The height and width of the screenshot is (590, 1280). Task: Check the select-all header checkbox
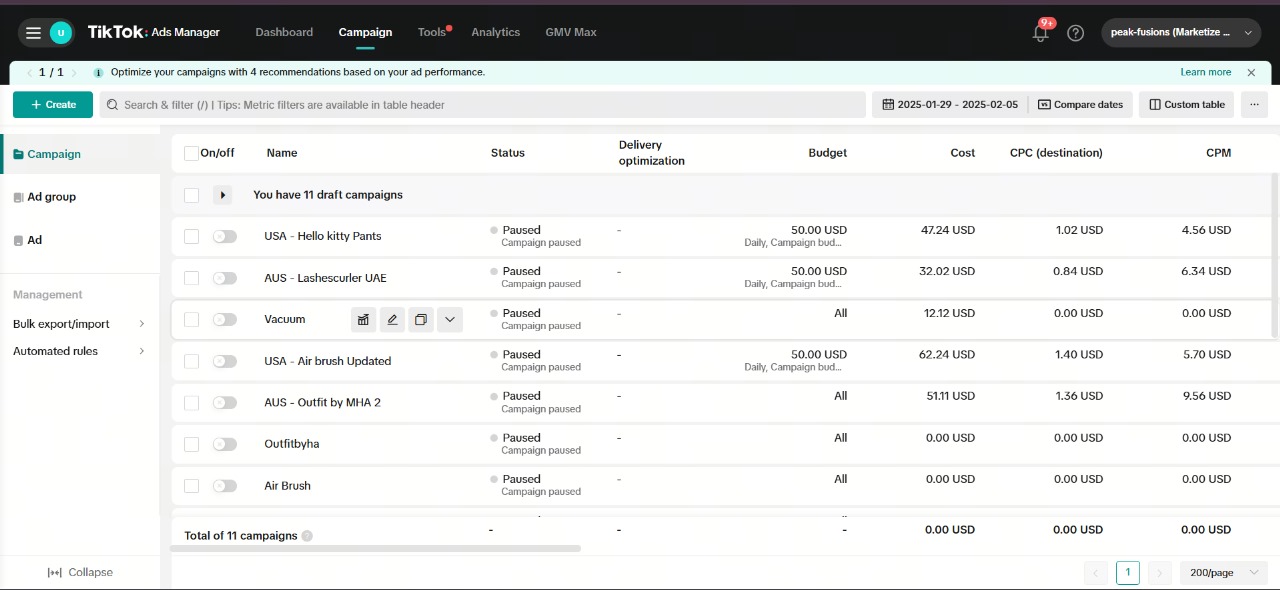point(191,153)
